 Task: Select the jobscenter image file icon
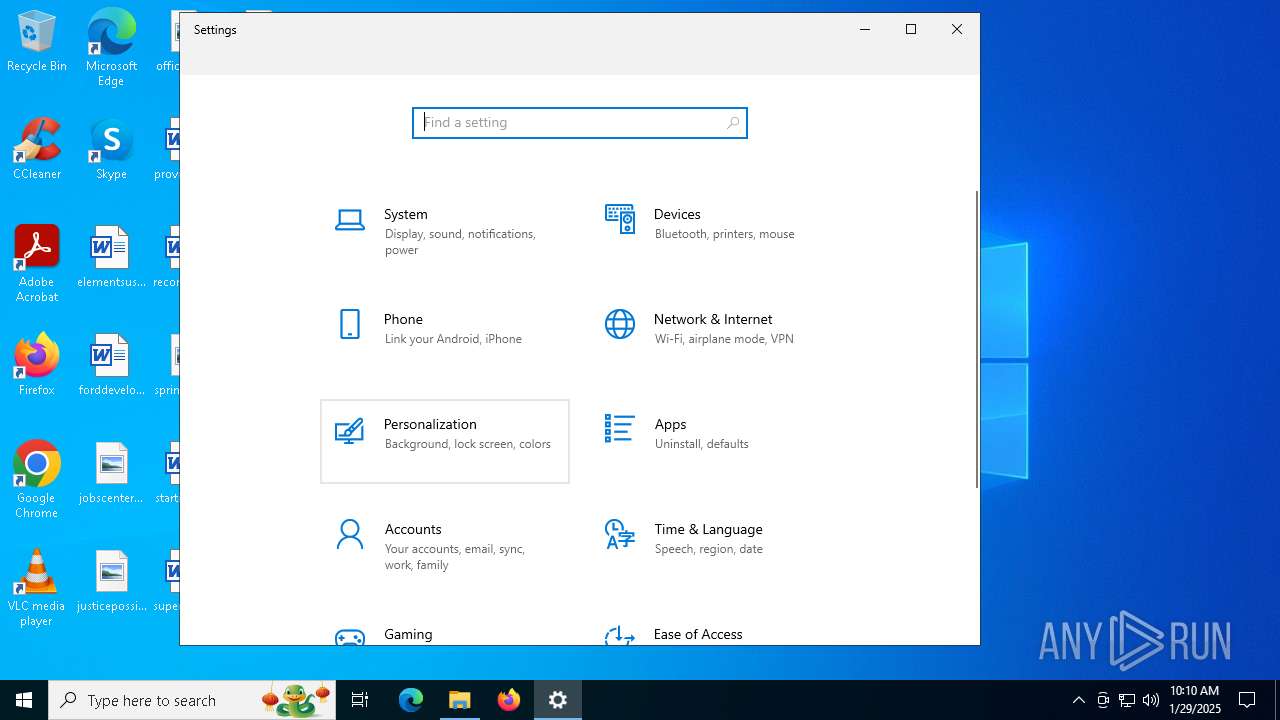[x=111, y=474]
